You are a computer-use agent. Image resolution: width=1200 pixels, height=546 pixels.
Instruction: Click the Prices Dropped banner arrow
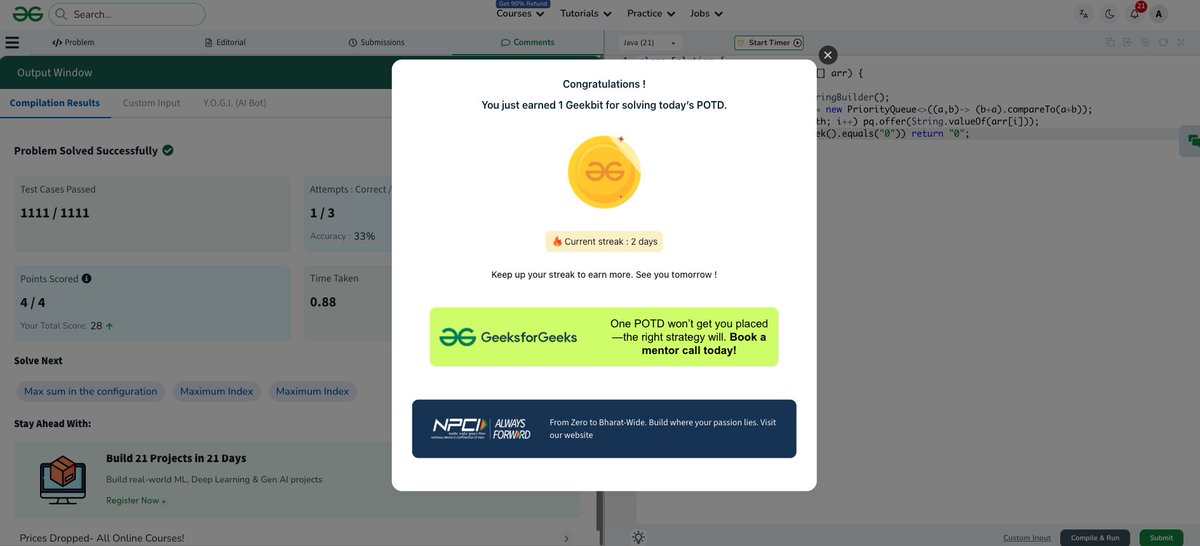click(566, 538)
